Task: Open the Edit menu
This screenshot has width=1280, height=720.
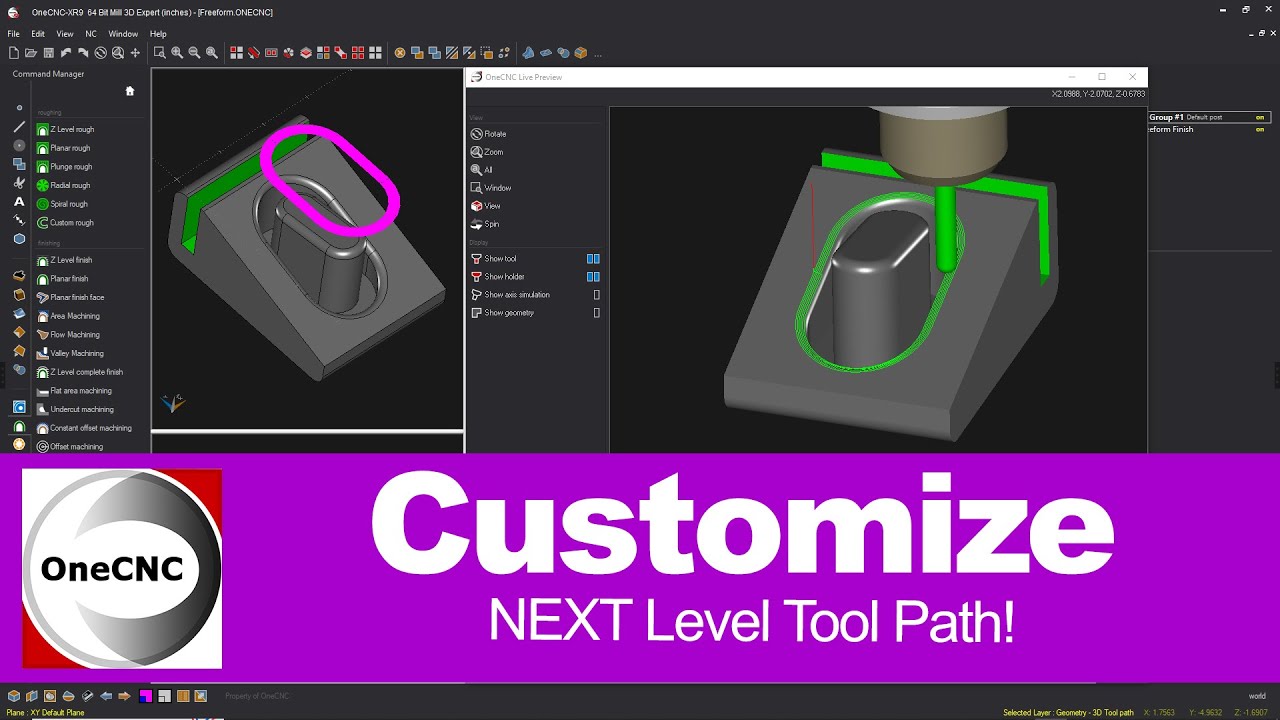Action: pyautogui.click(x=38, y=34)
